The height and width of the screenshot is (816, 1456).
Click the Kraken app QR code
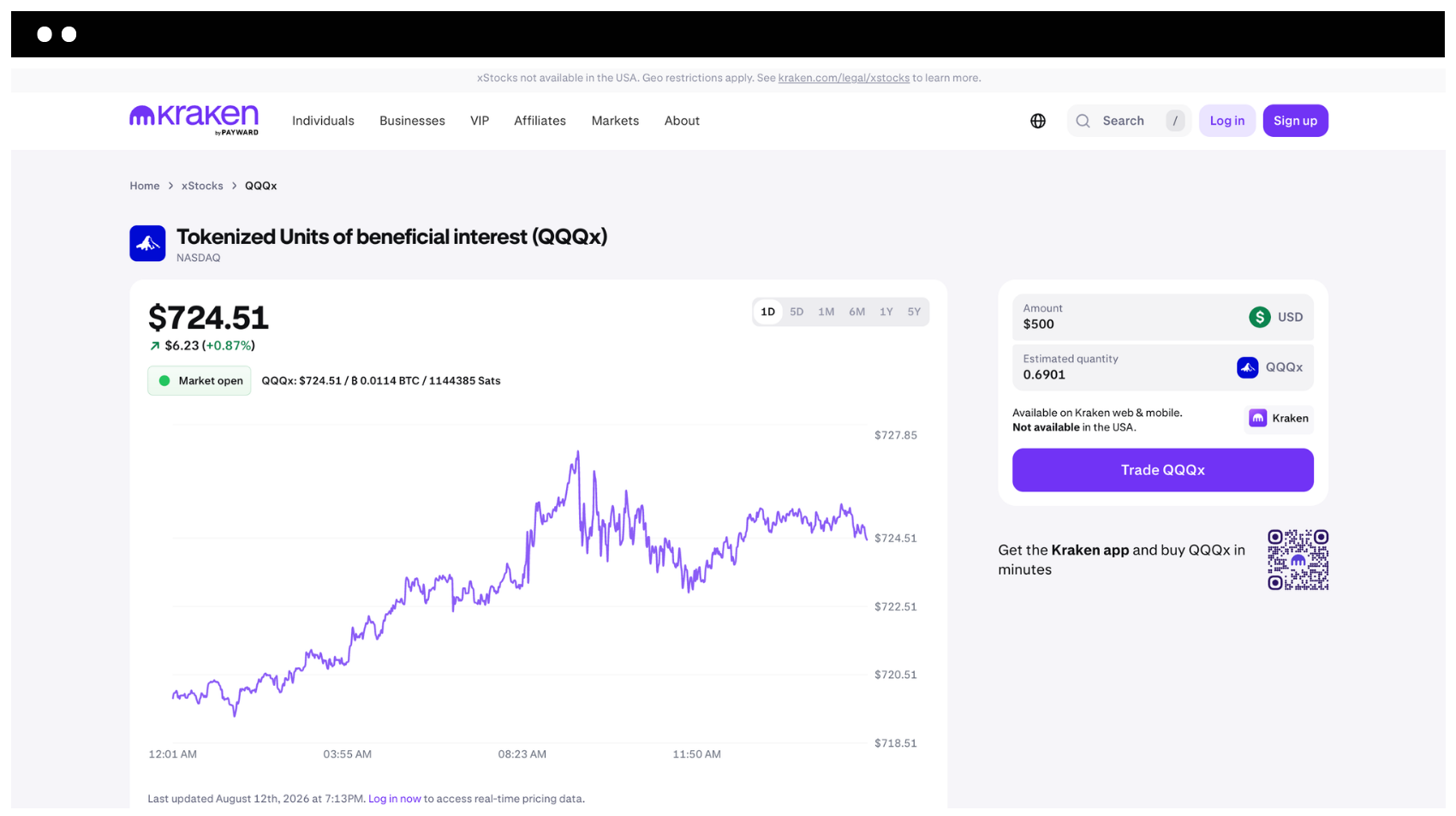pyautogui.click(x=1298, y=560)
